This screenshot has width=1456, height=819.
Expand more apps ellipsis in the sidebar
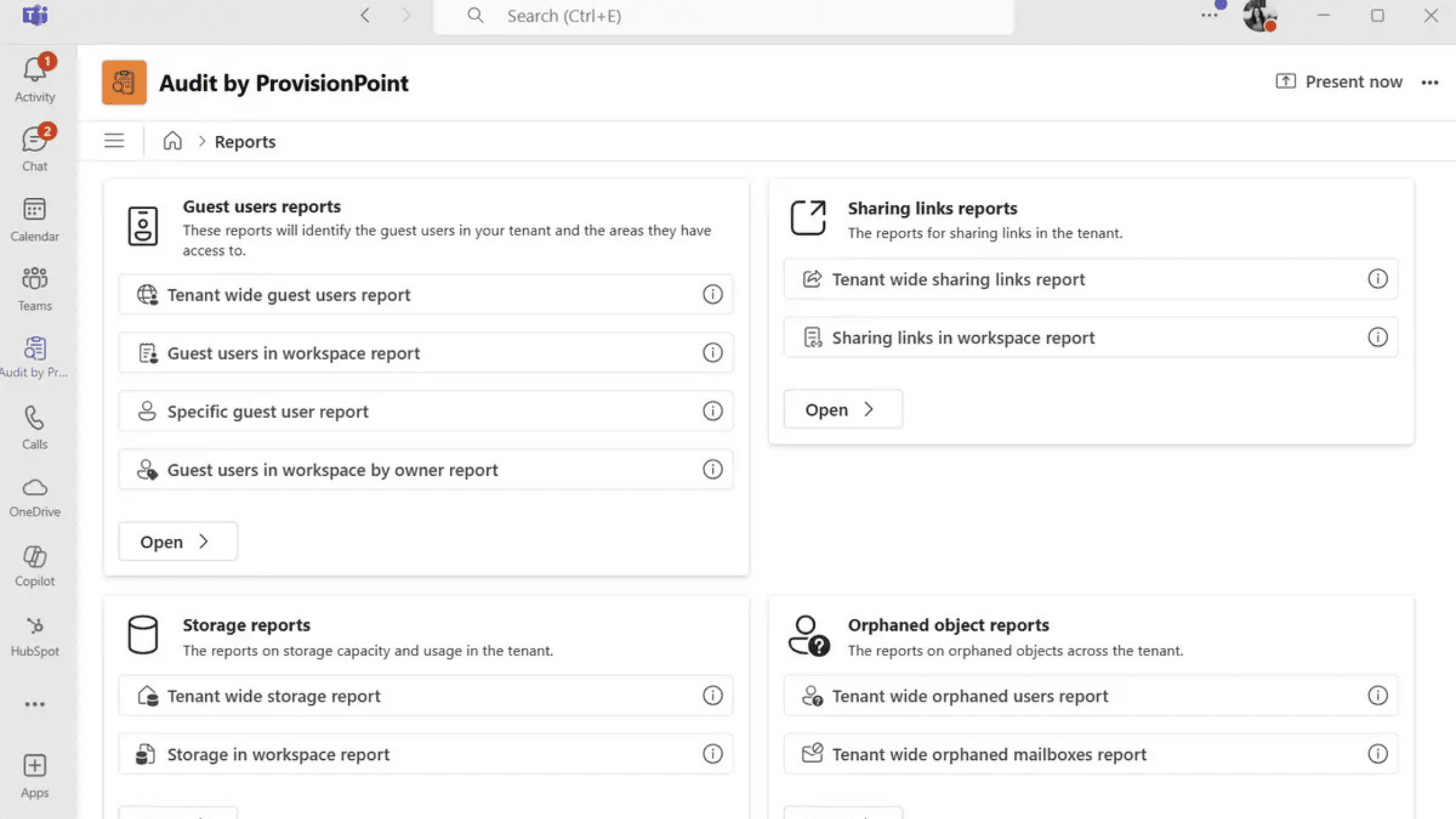pyautogui.click(x=35, y=704)
